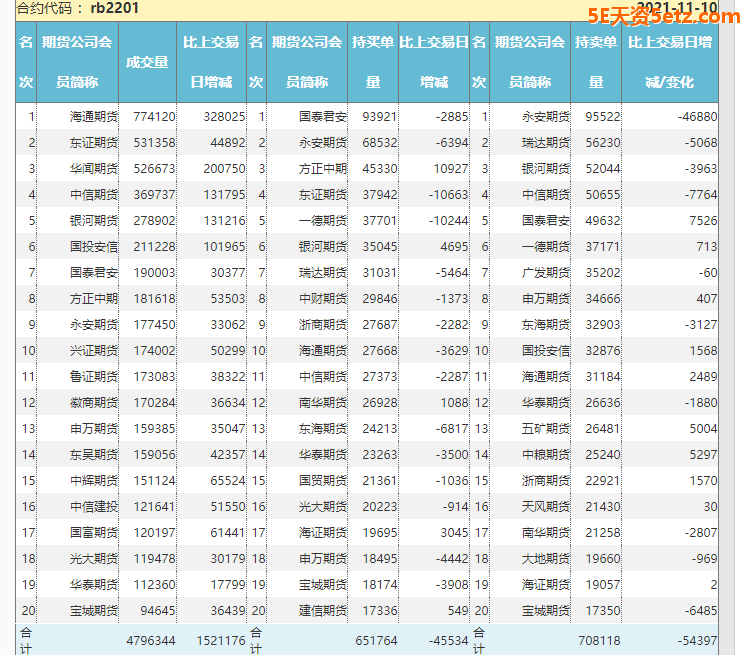Click the 持卖单量 column header
This screenshot has width=742, height=655.
point(596,62)
